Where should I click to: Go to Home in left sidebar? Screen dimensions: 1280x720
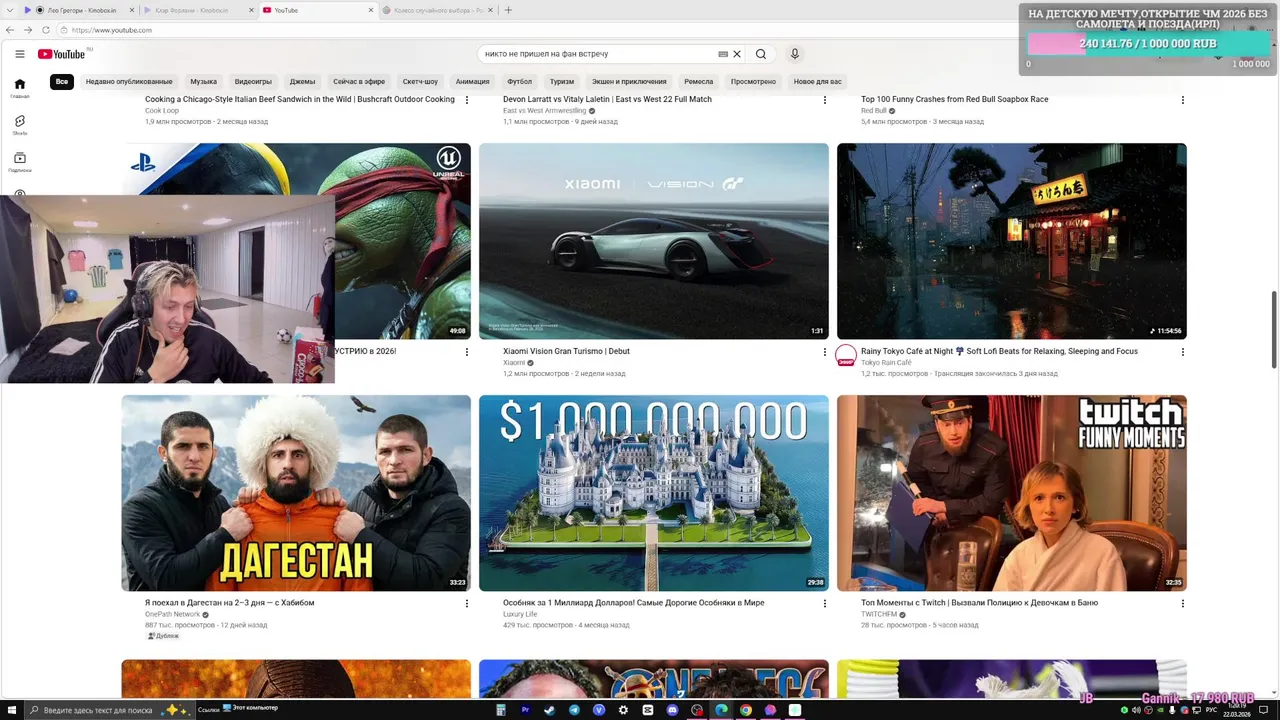19,88
